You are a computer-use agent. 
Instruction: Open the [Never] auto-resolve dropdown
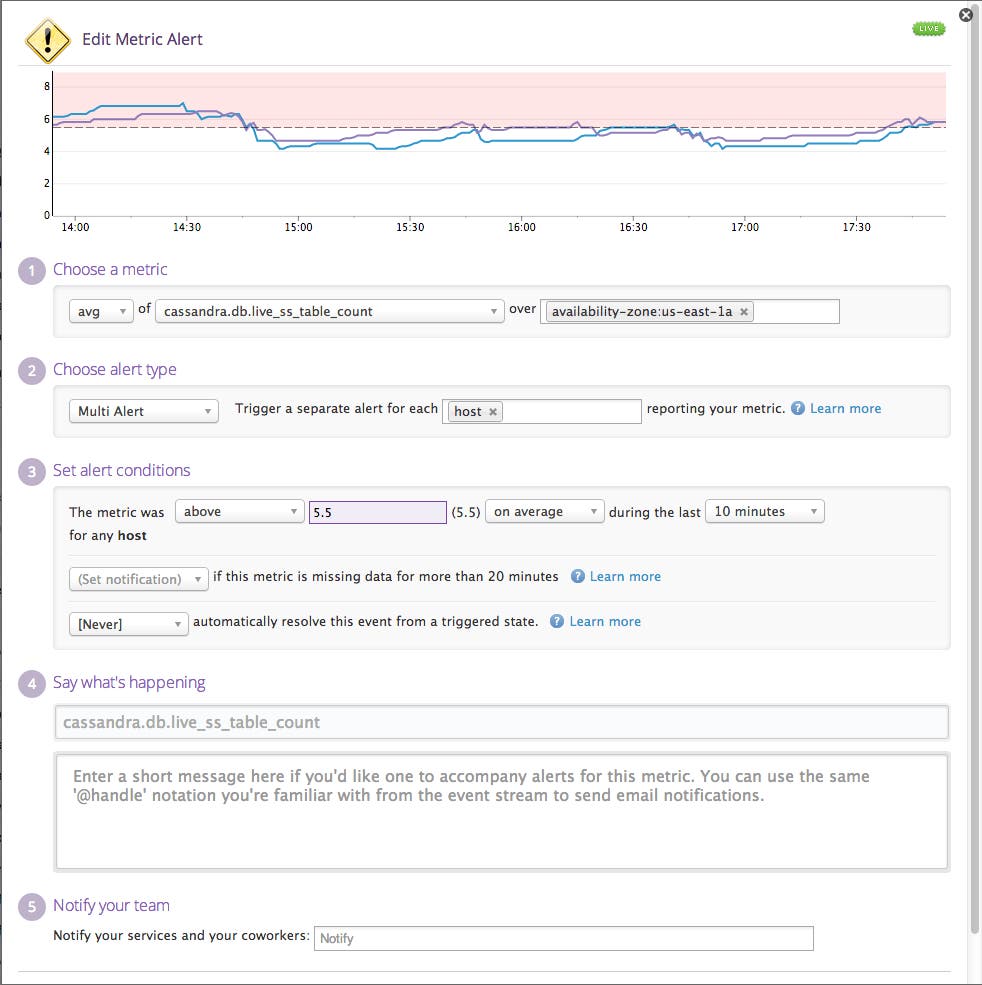coord(128,623)
